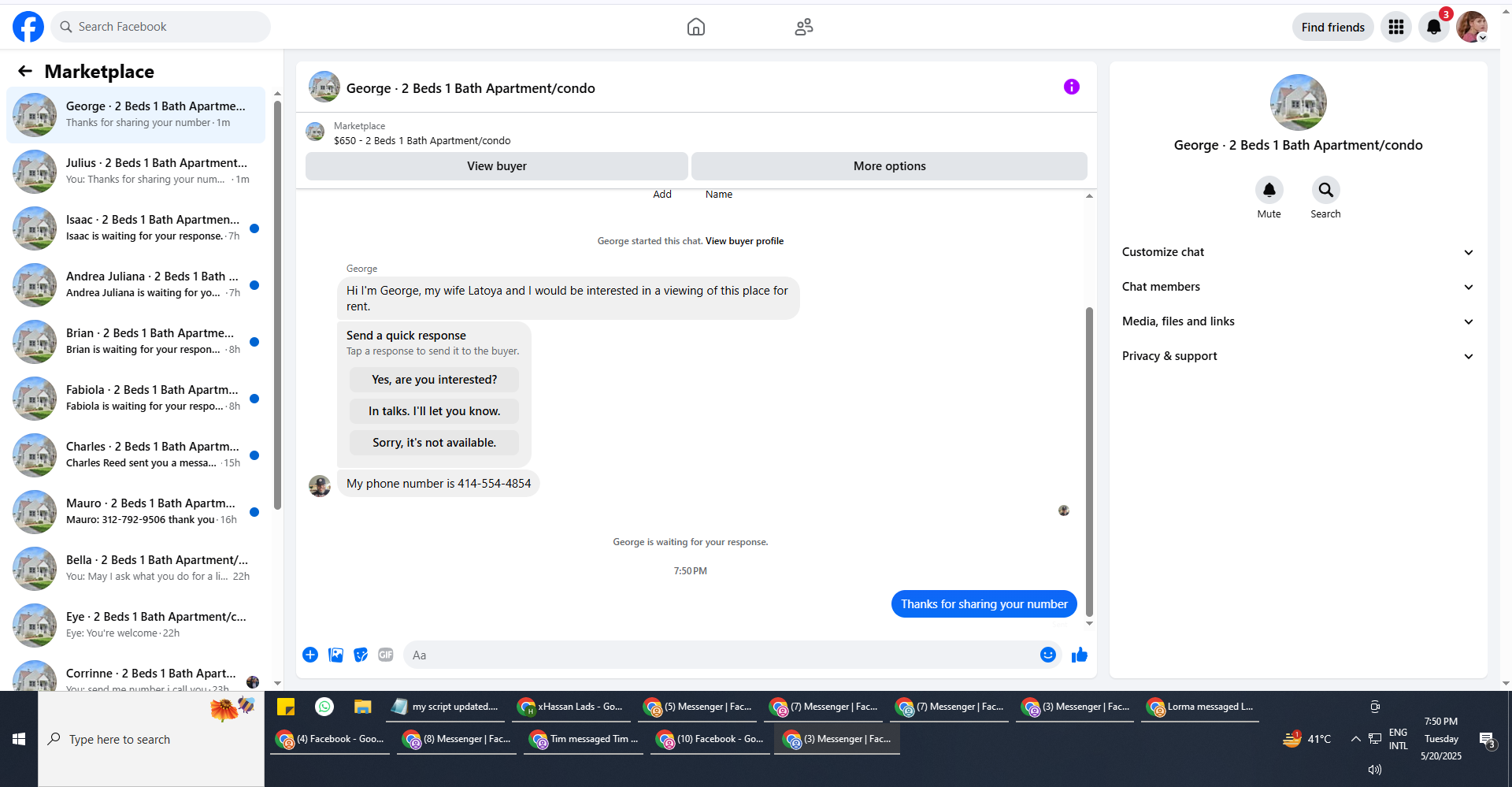Open Sticky Notes taskbar icon

coord(286,707)
